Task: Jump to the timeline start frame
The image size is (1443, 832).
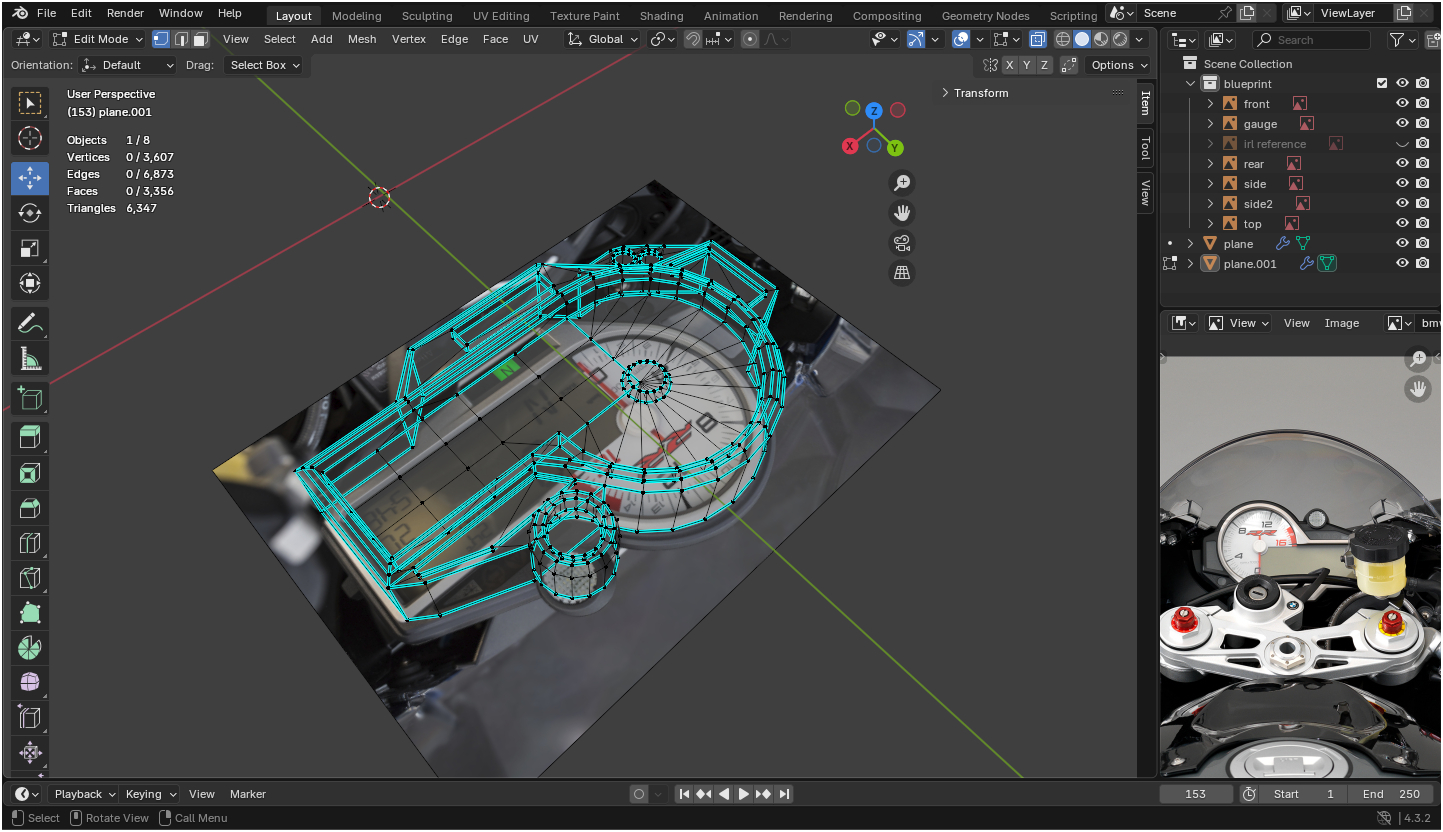Action: click(684, 794)
